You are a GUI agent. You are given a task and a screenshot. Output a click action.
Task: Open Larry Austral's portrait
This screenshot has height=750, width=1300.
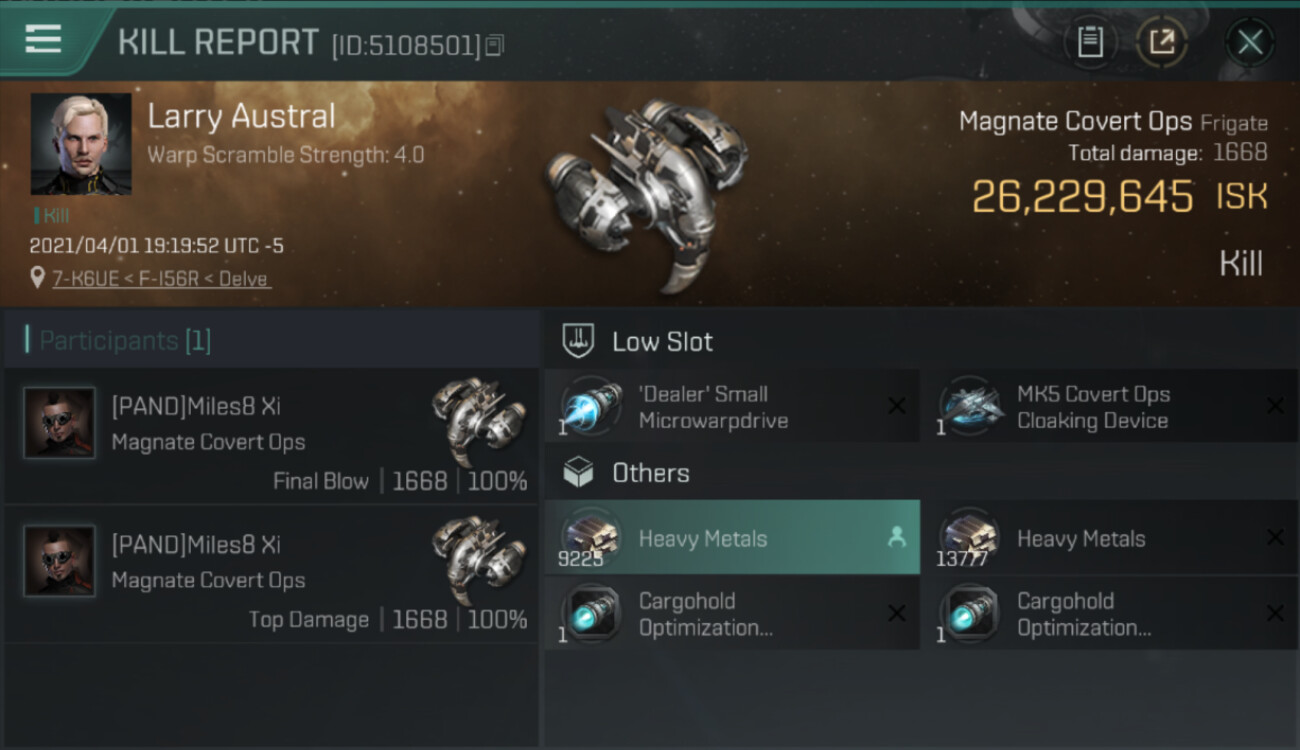tap(81, 144)
